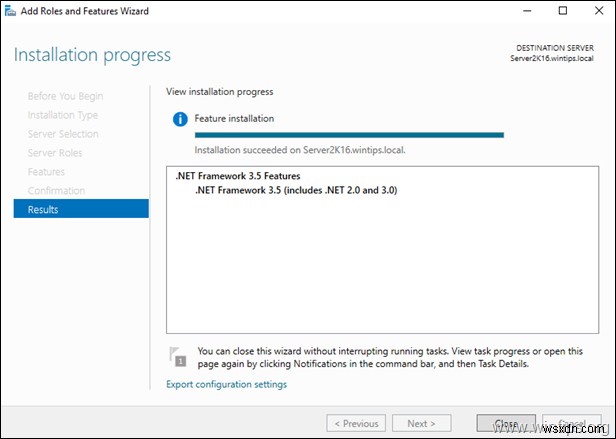
Task: Close the wizard with title bar X
Action: click(599, 11)
